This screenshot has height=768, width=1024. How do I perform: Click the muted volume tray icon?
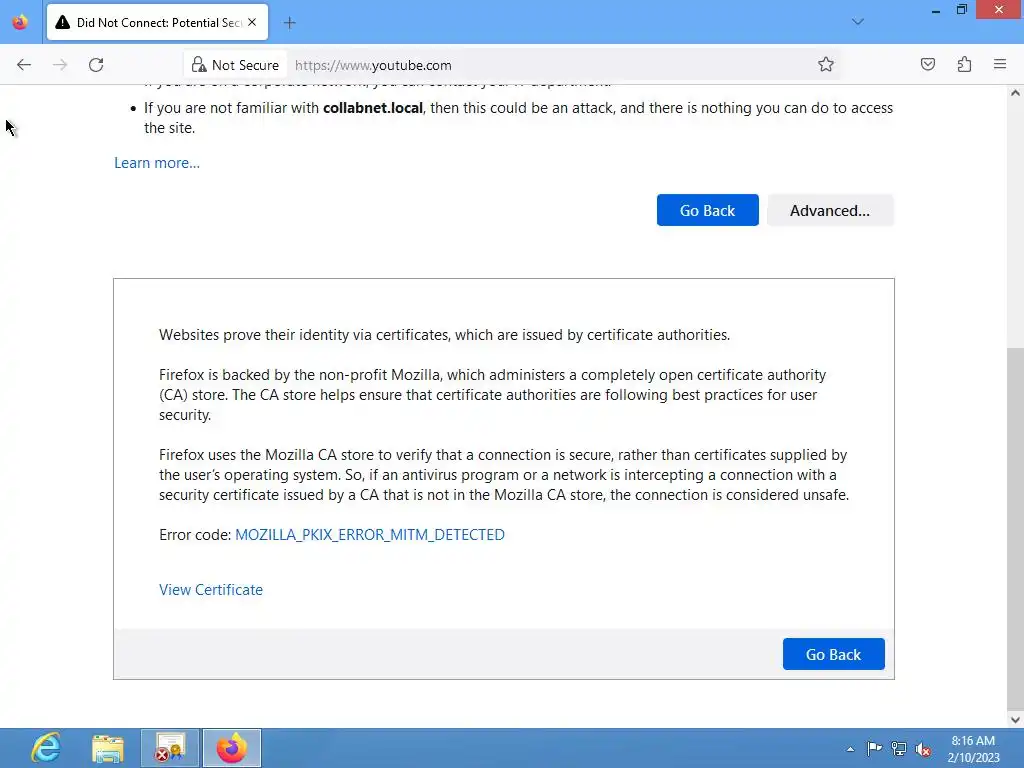[x=923, y=749]
